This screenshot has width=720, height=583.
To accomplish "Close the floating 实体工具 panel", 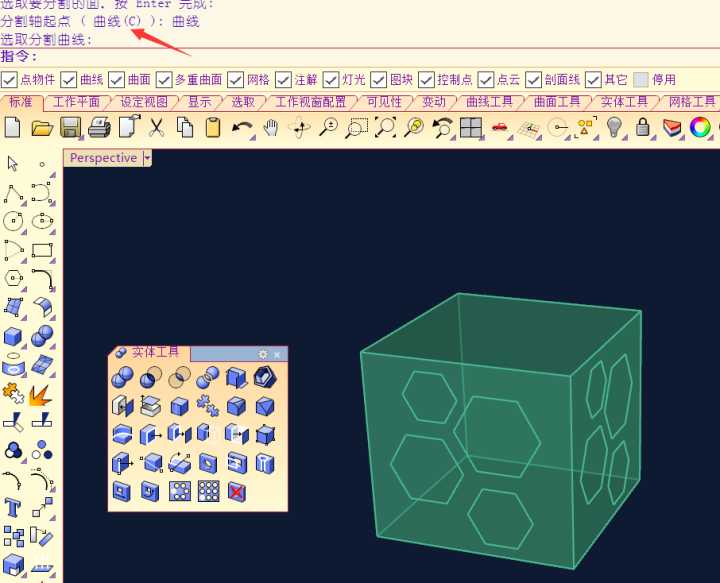I will pos(277,354).
